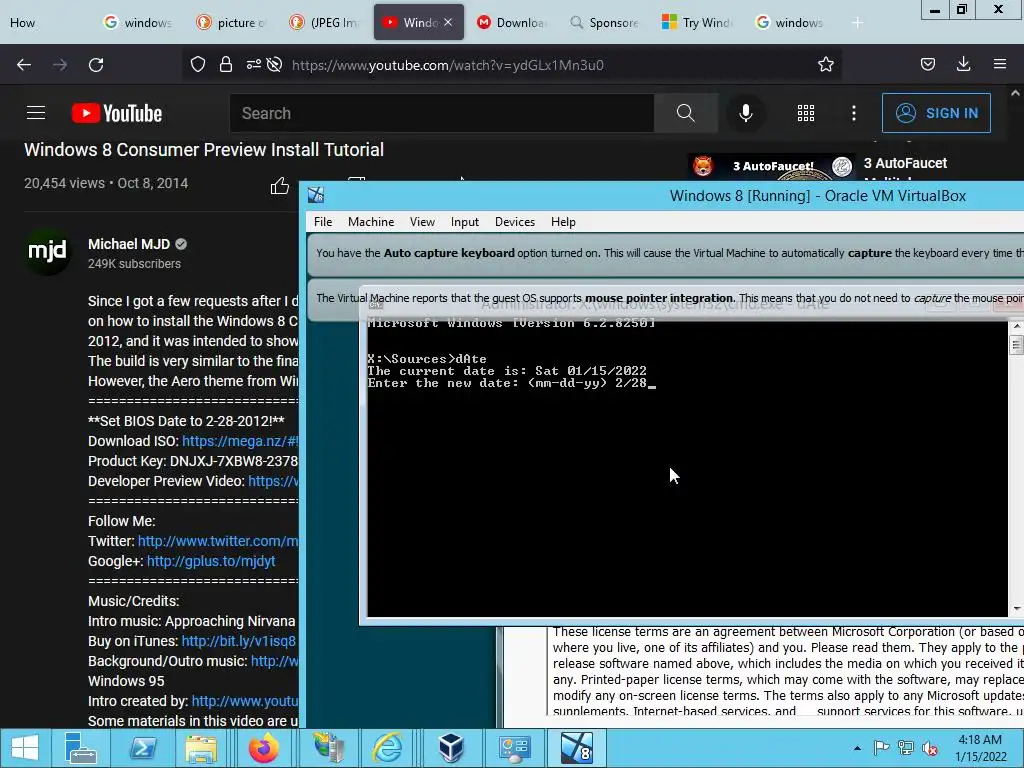Run search with the magnifier button
This screenshot has width=1024, height=768.
click(x=686, y=113)
